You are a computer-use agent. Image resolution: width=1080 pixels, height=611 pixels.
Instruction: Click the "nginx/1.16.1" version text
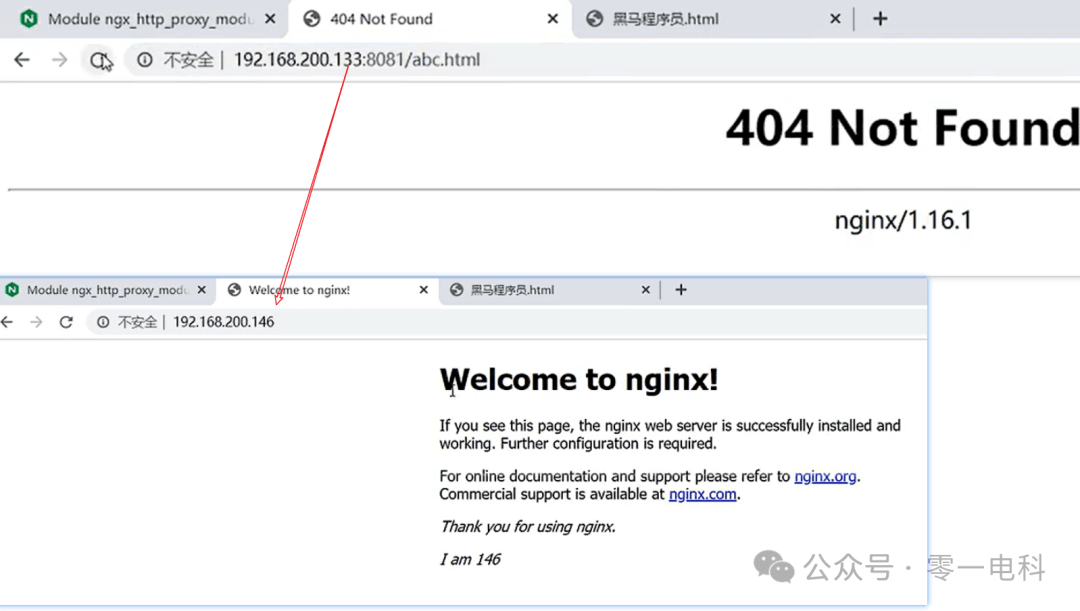(903, 220)
